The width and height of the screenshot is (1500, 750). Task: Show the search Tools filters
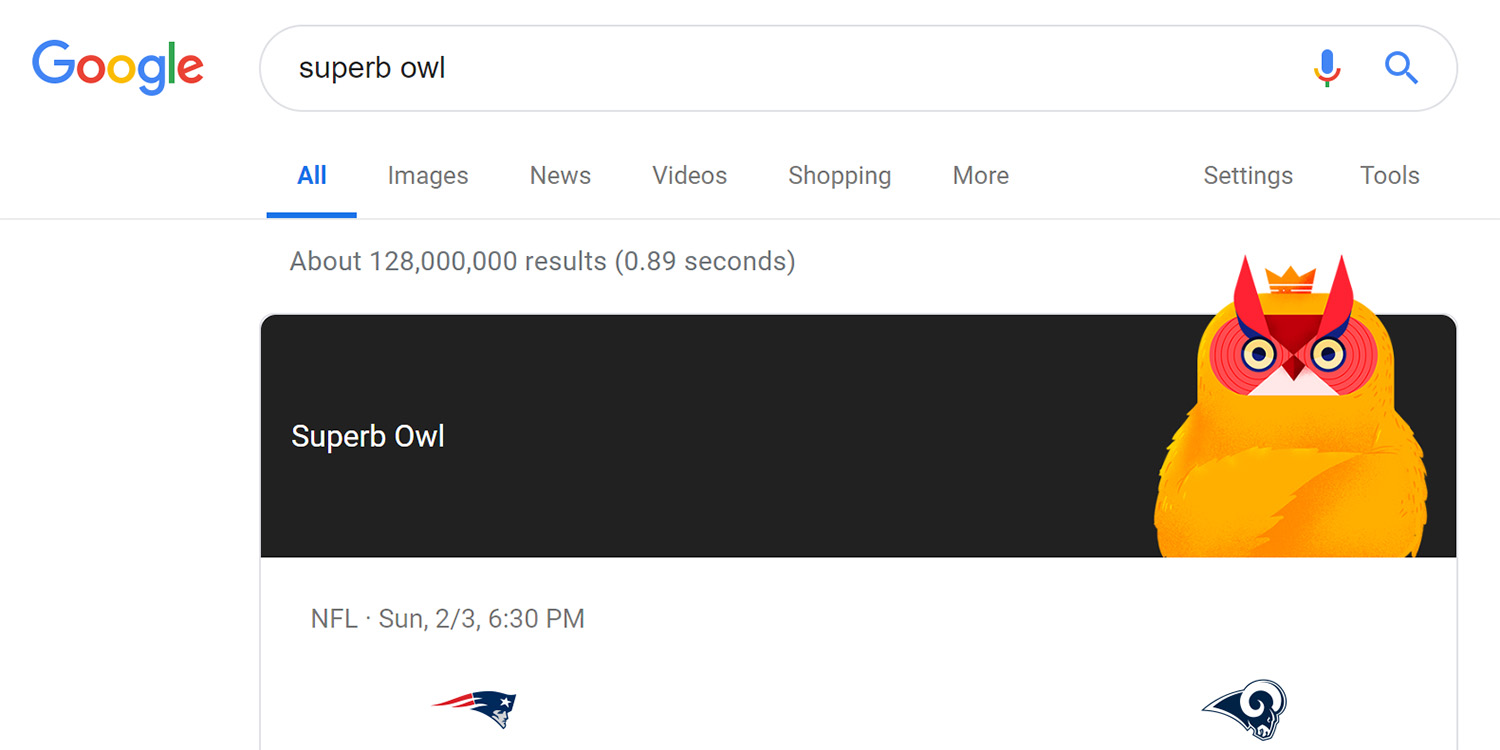coord(1389,176)
